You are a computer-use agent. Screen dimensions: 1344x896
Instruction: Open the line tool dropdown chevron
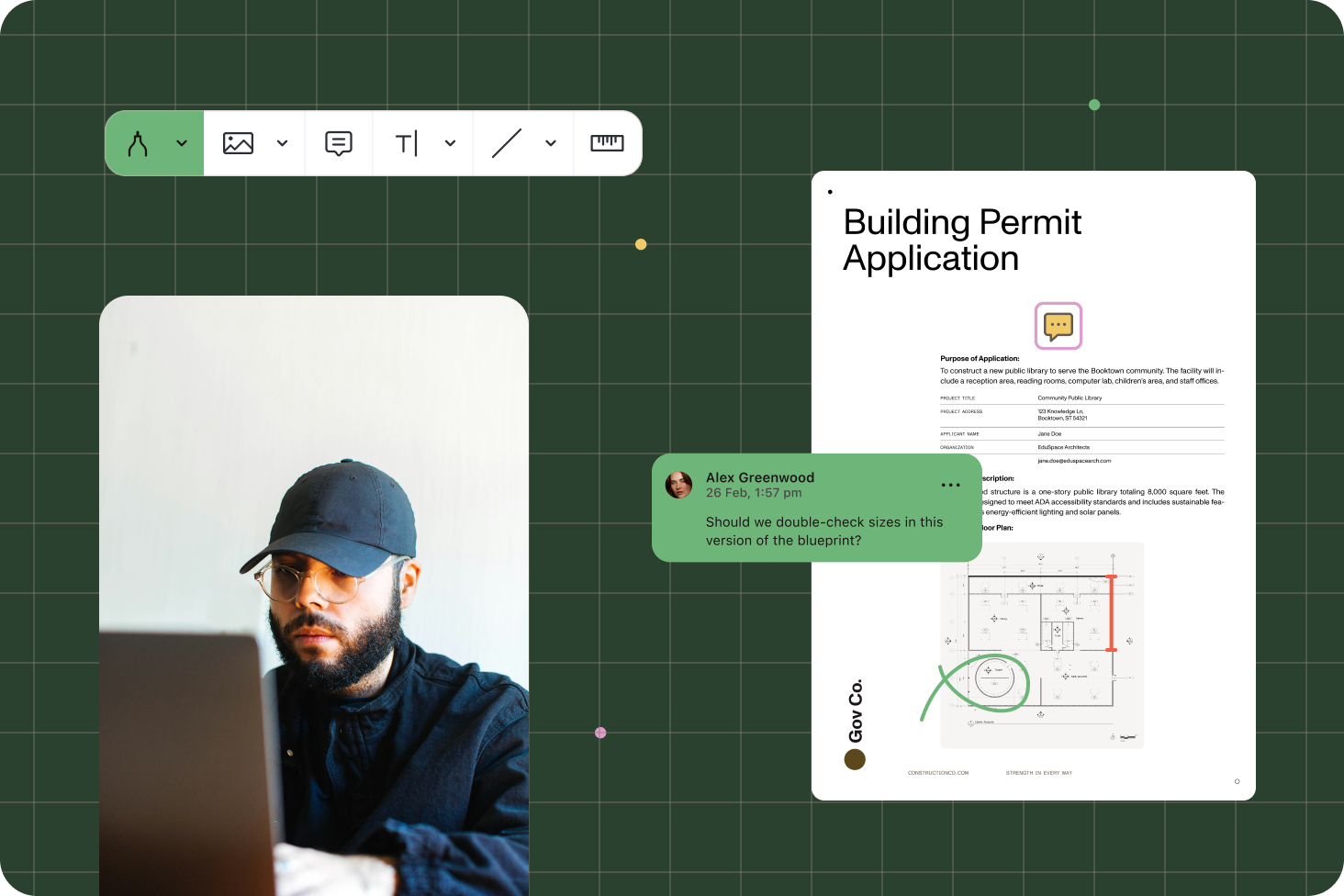click(x=551, y=143)
